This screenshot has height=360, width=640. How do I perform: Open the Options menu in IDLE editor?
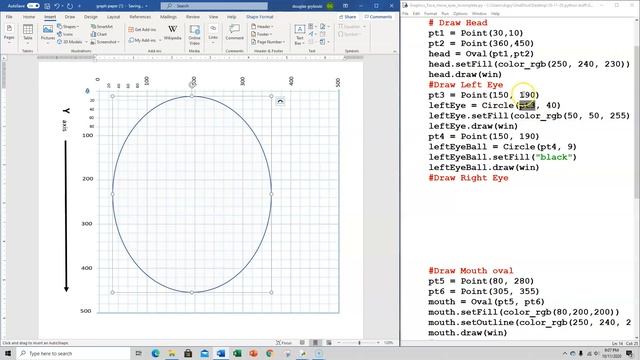460,13
